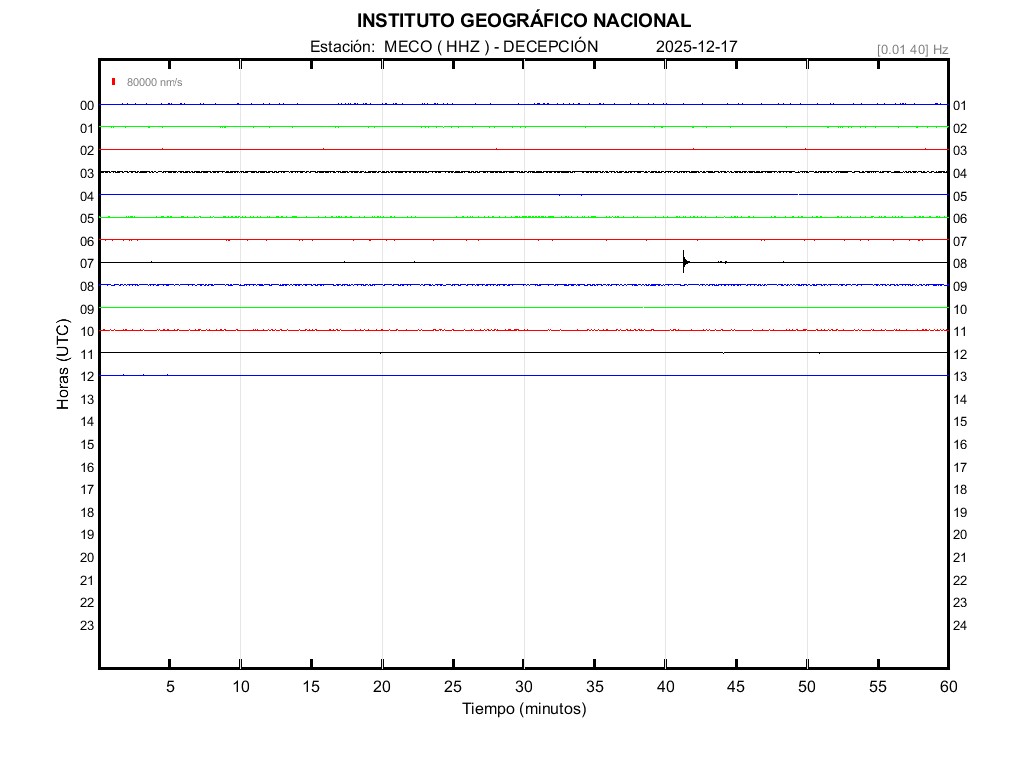1024x768 pixels.
Task: Click the left hour label 23
Action: (87, 625)
